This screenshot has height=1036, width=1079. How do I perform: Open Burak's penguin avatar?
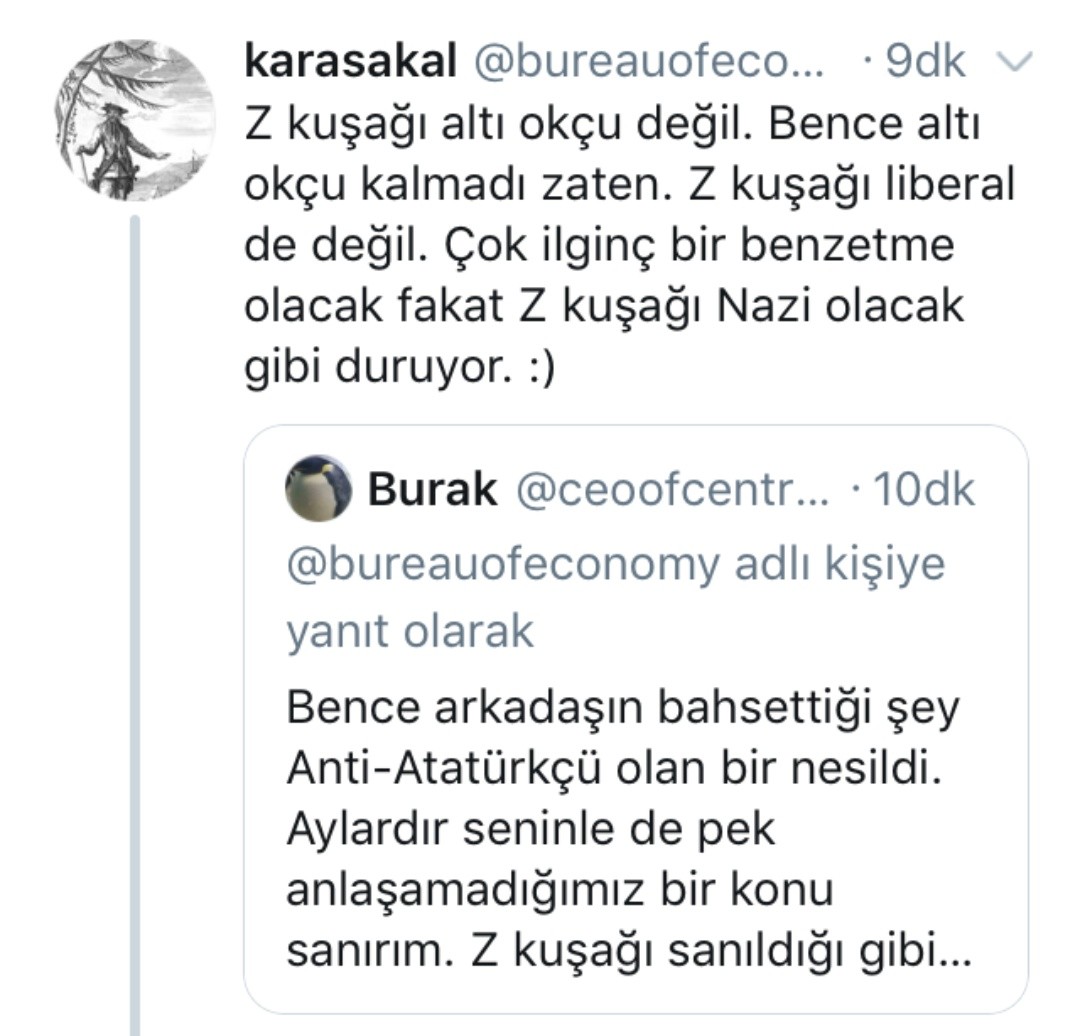point(318,489)
